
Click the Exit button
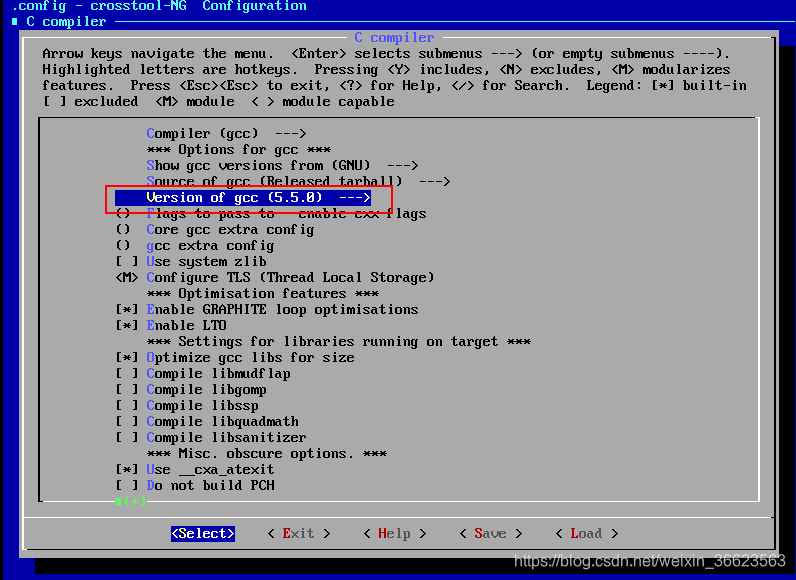[298, 533]
